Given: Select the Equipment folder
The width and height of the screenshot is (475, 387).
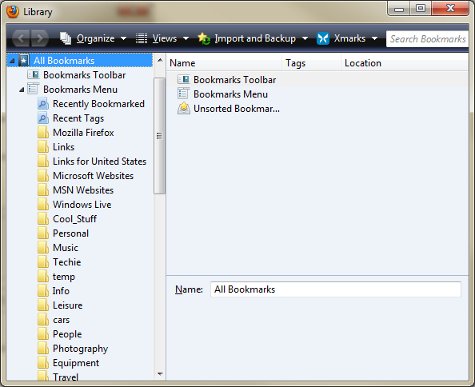Looking at the screenshot, I should pyautogui.click(x=76, y=363).
